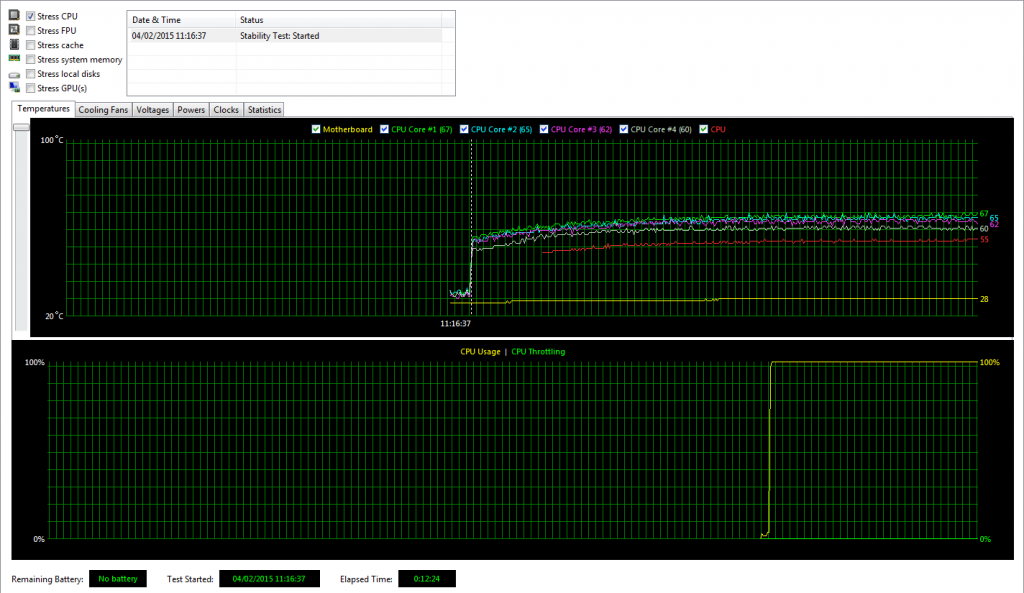Click the Status column header
Viewport: 1024px width, 593px height.
coord(338,20)
